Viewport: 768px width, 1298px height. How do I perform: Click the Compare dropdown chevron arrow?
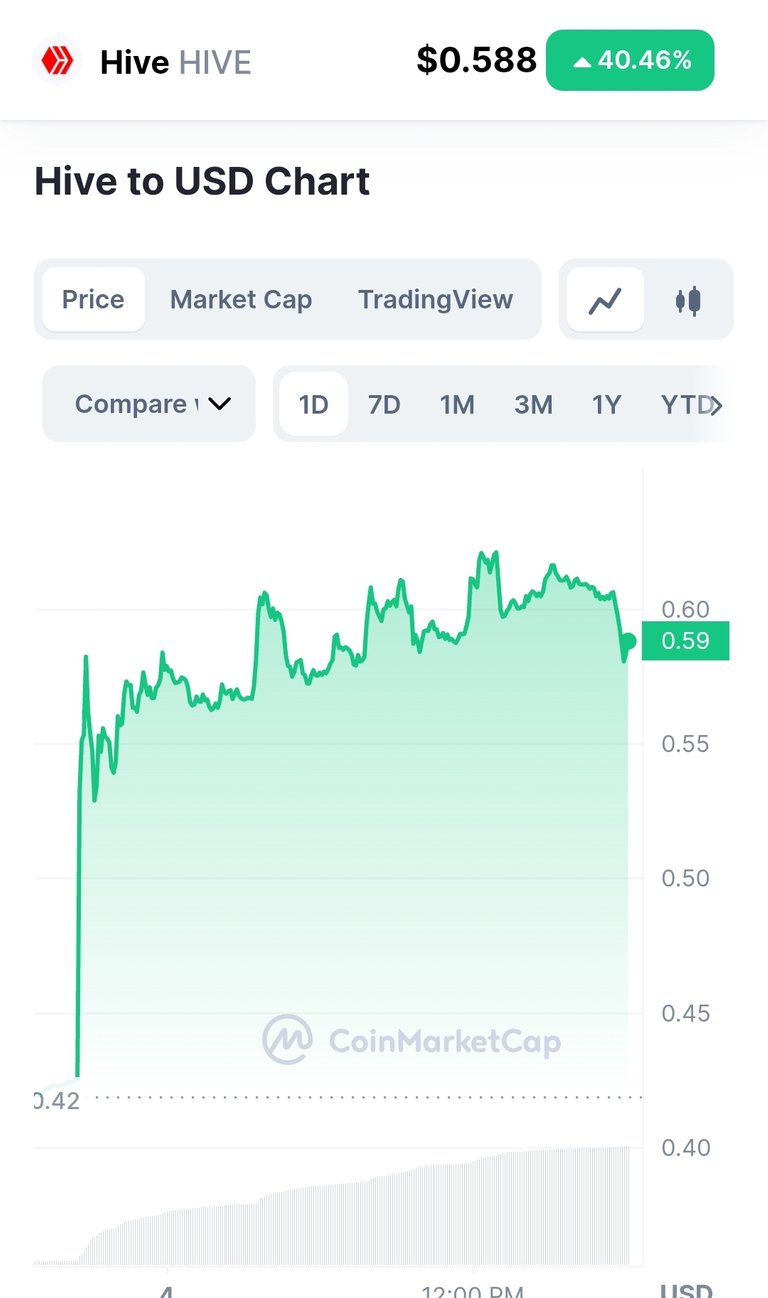(x=219, y=404)
